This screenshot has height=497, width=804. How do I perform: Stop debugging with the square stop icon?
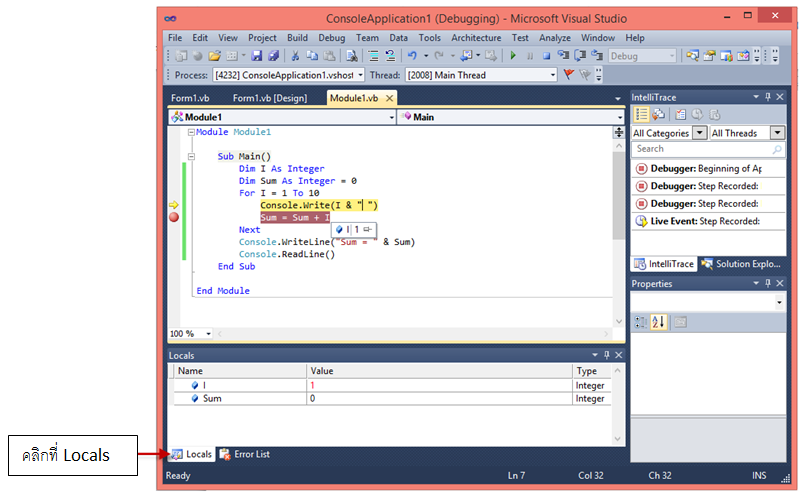coord(547,56)
